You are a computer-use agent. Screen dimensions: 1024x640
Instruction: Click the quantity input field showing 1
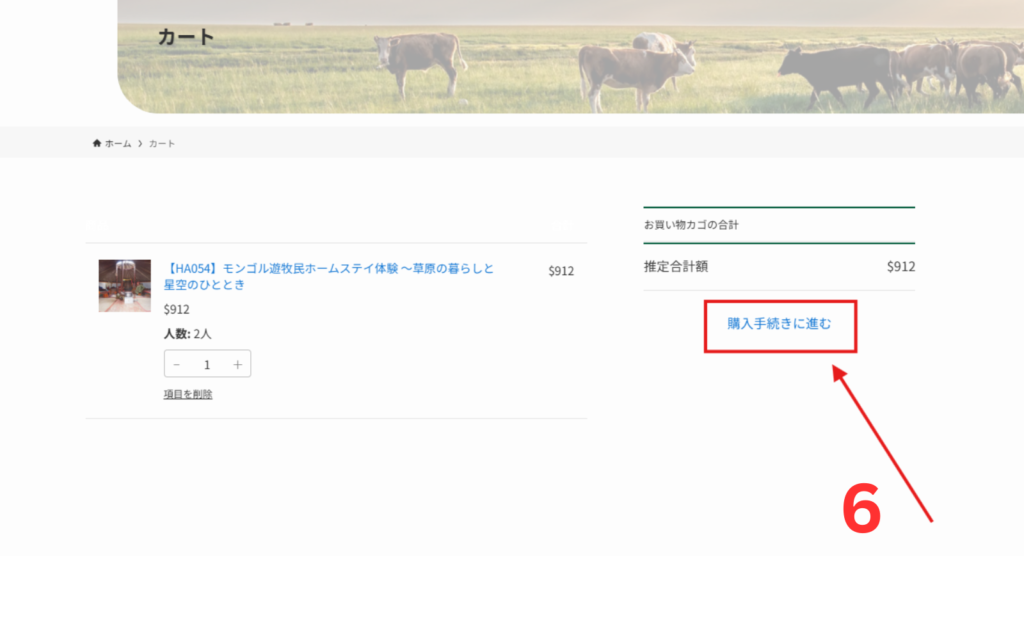207,365
